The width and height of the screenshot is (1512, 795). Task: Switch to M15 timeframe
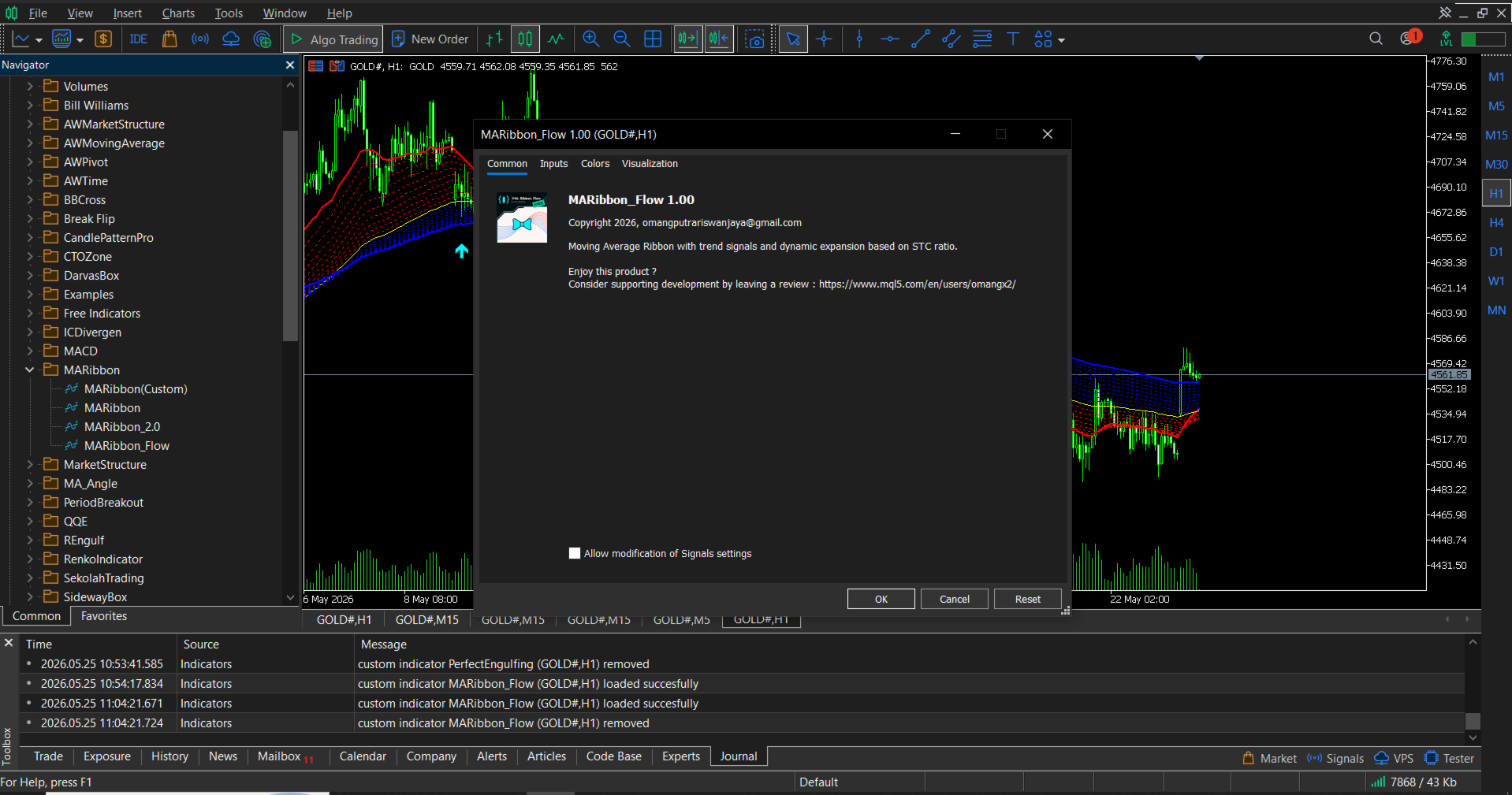1496,136
